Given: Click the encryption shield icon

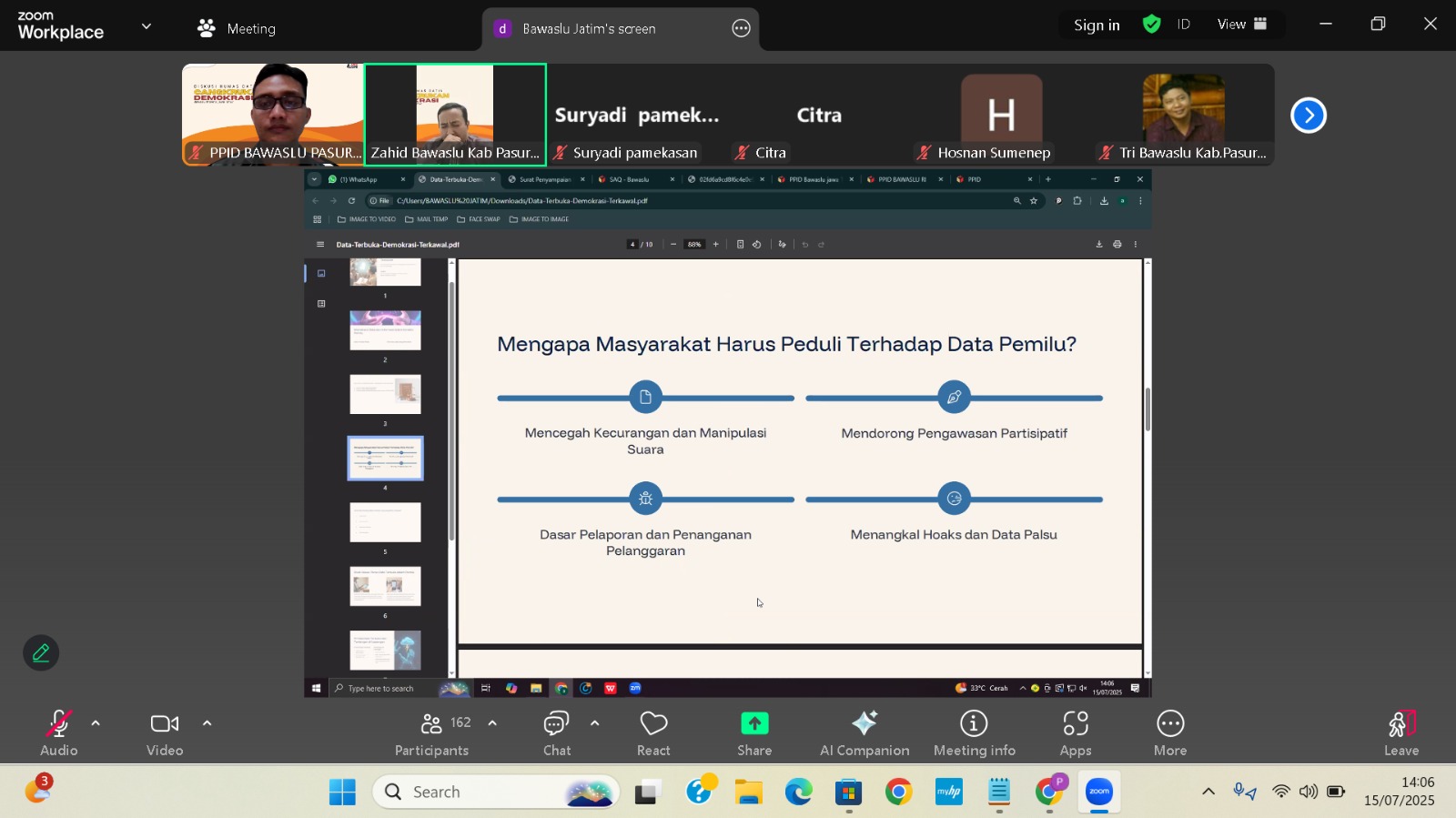Looking at the screenshot, I should [1151, 25].
